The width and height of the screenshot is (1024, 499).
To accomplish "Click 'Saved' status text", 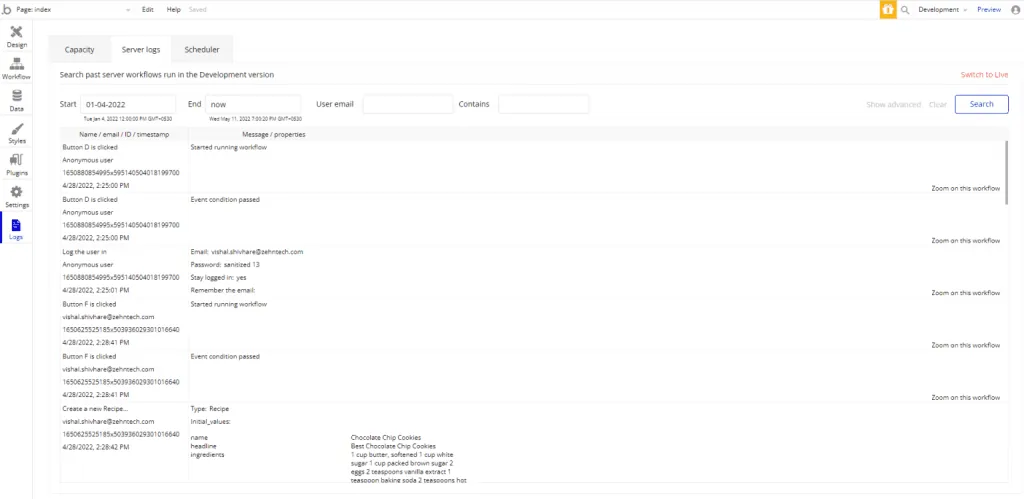I will click(x=197, y=10).
